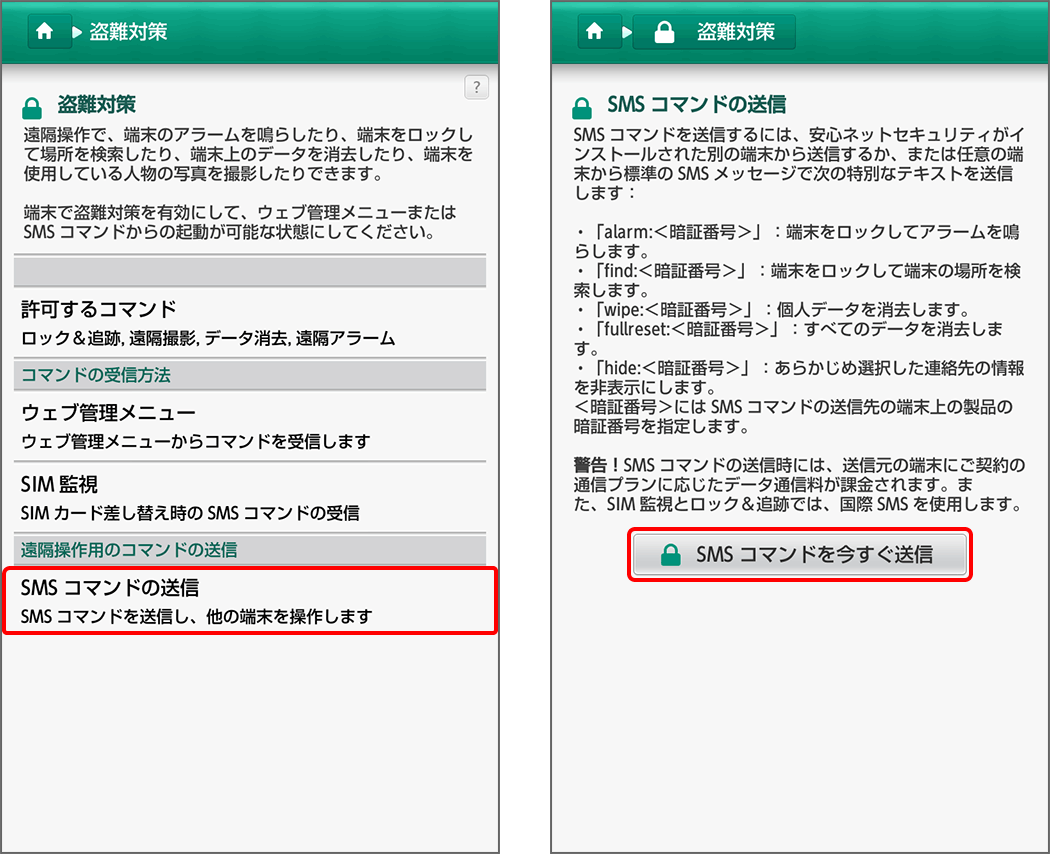The width and height of the screenshot is (1050, 854).
Task: Toggle the 許可するコマンド setting row
Action: point(250,320)
